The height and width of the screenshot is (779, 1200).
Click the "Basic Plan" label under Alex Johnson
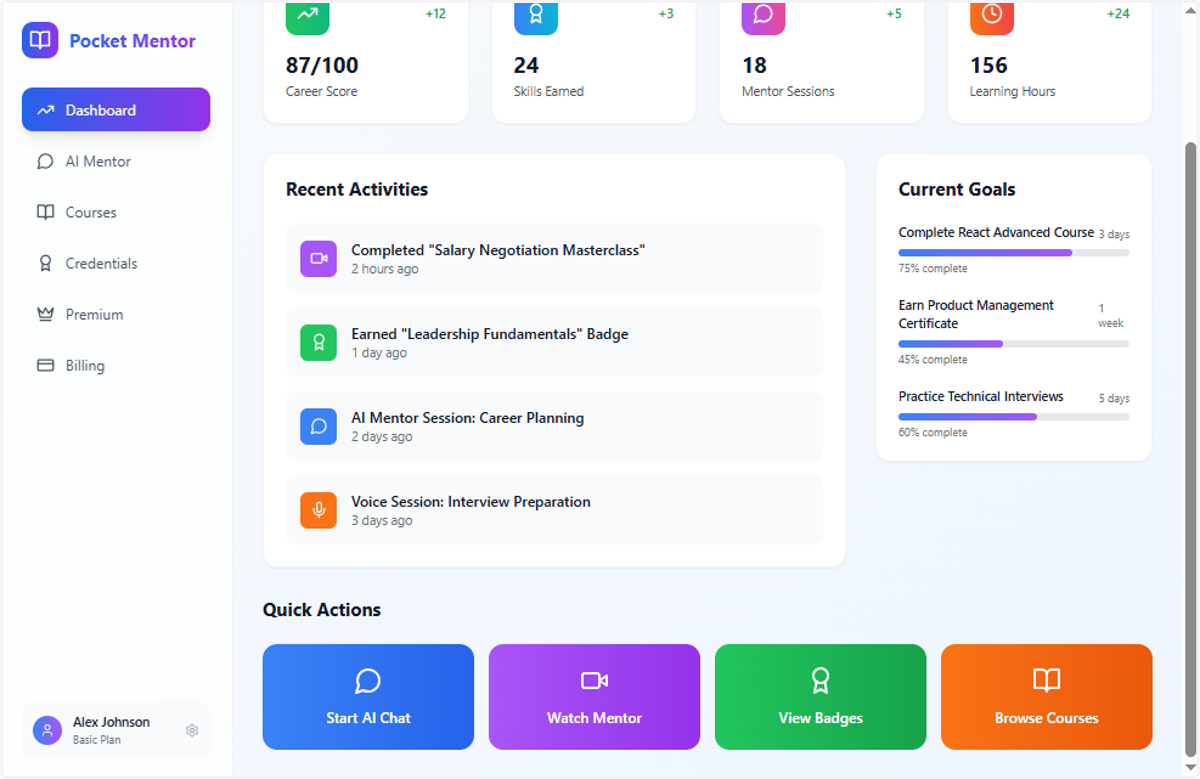[x=97, y=740]
